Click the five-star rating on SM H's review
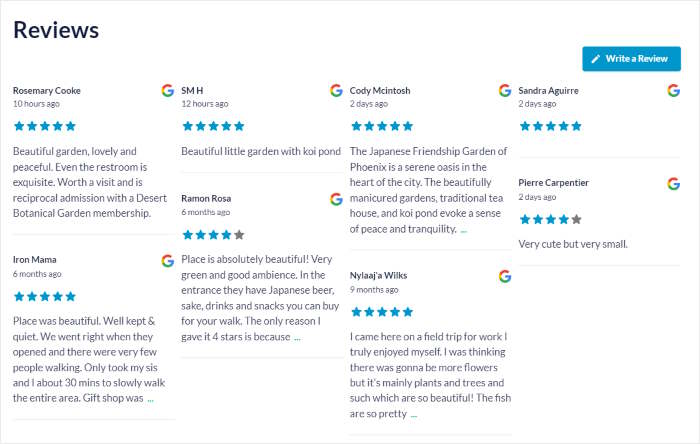 point(213,126)
